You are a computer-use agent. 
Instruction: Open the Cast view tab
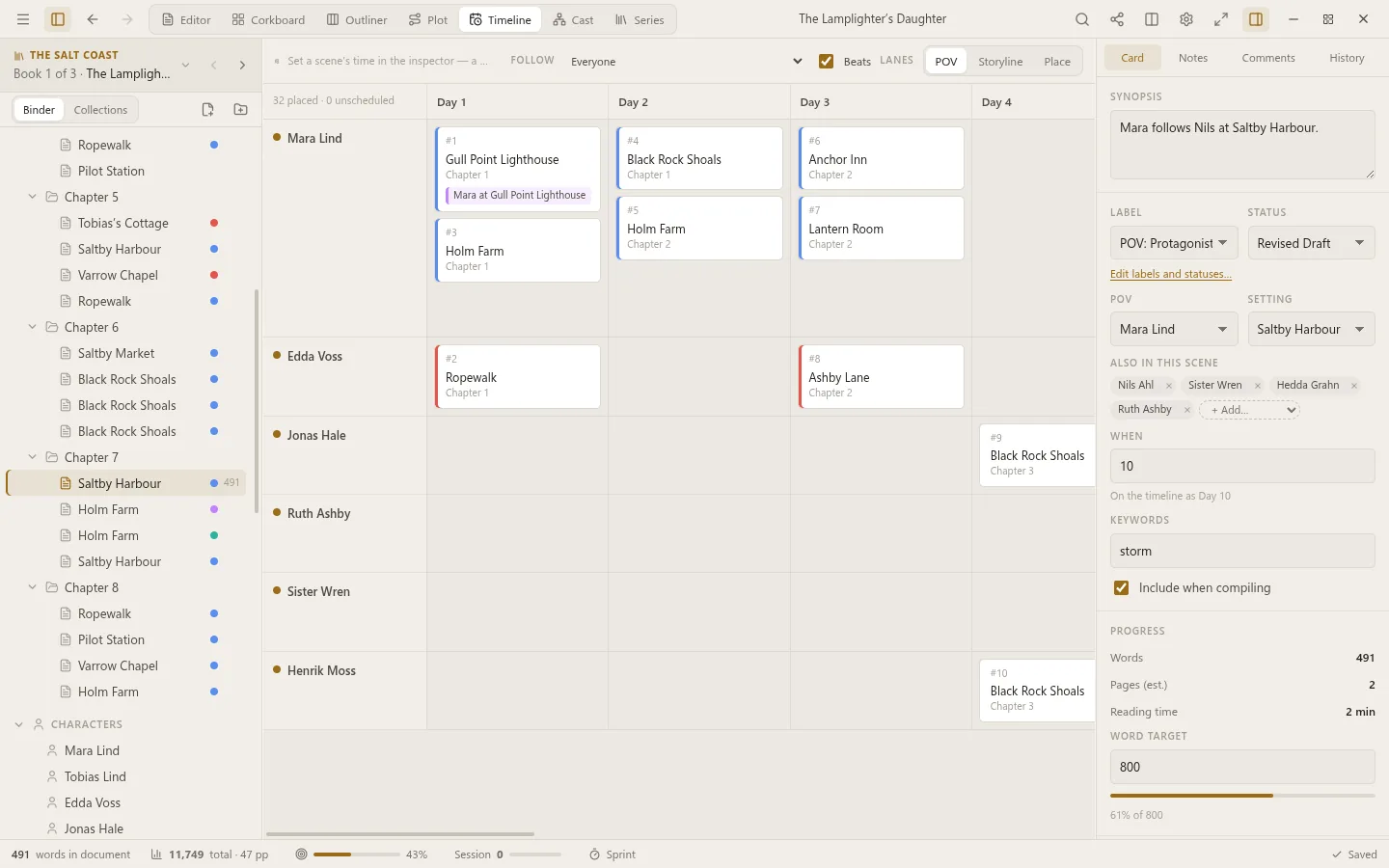[x=573, y=19]
